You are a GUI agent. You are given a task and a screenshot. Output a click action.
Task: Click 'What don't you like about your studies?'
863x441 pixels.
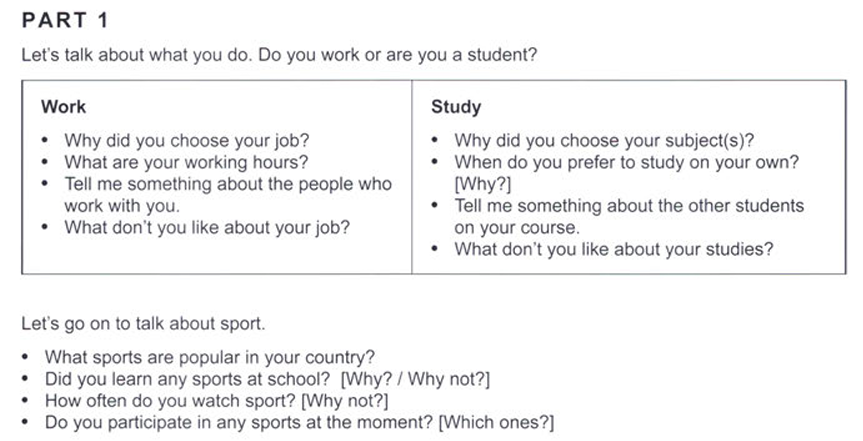coord(613,249)
